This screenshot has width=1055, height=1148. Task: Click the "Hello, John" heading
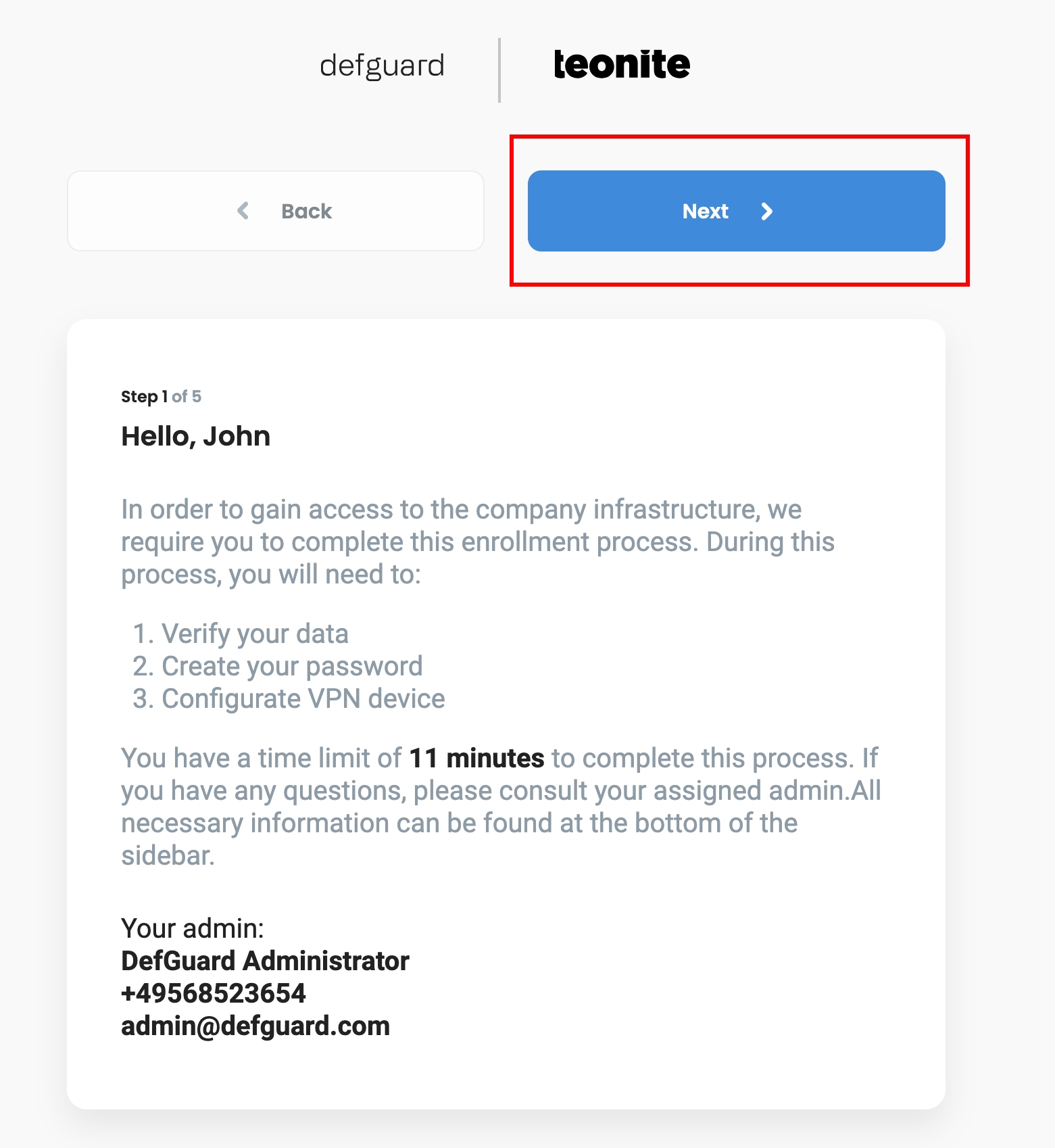(x=196, y=436)
